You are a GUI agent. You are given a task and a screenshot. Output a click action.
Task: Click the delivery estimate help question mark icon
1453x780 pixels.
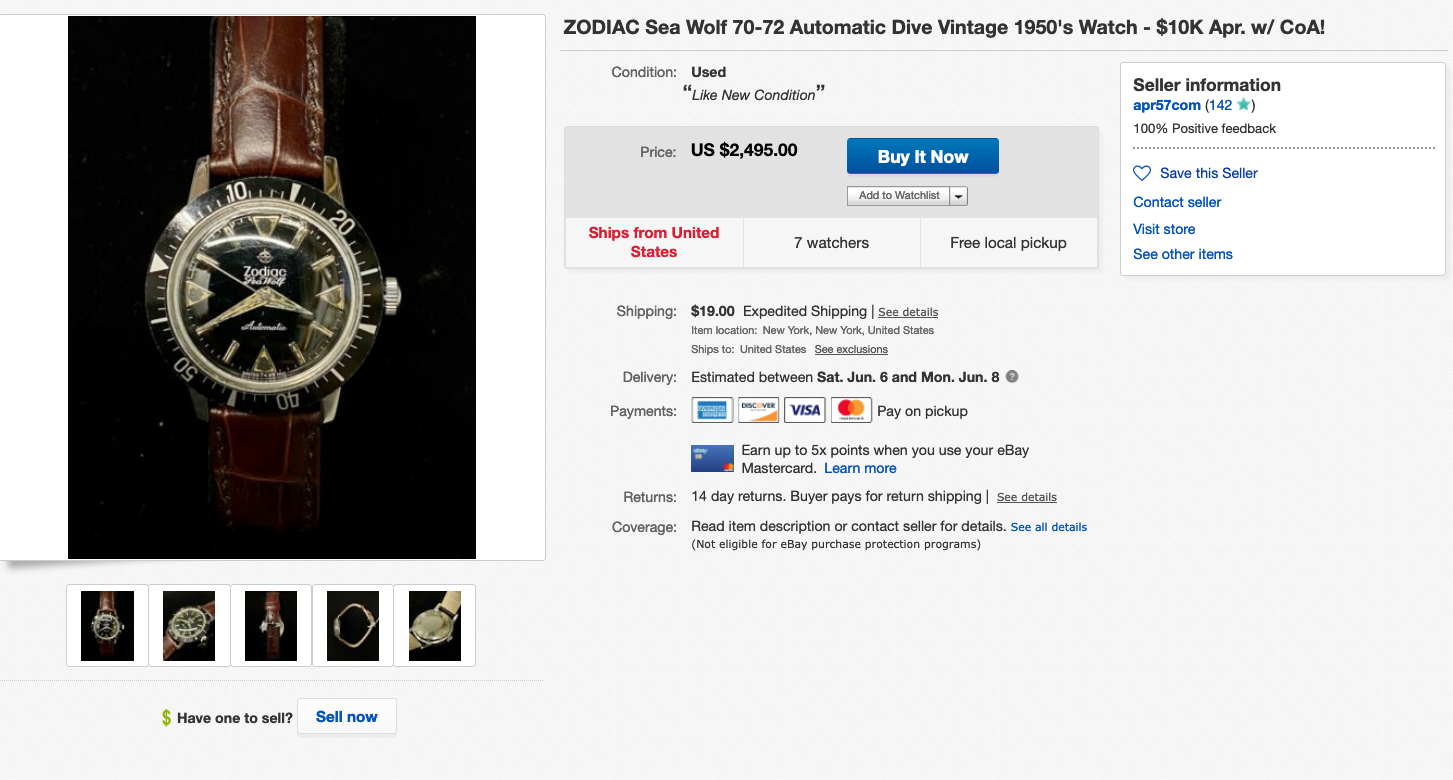click(x=1012, y=377)
